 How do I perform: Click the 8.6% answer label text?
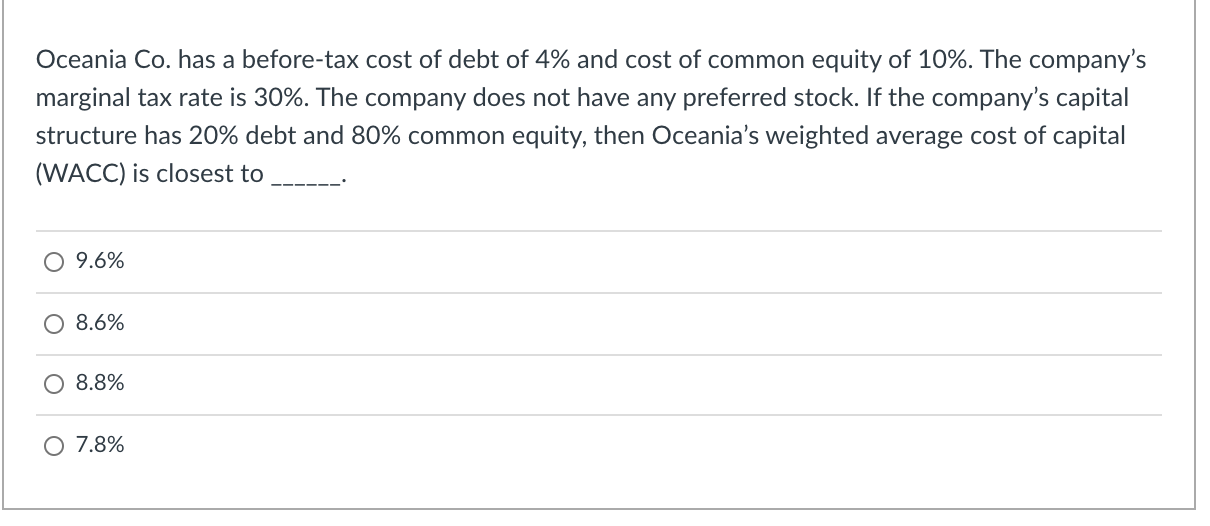click(x=100, y=323)
